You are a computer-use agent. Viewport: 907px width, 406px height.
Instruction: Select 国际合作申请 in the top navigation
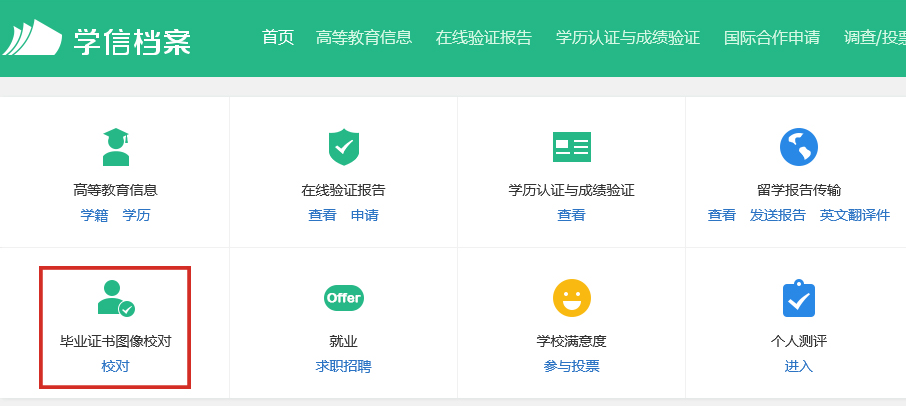click(771, 38)
